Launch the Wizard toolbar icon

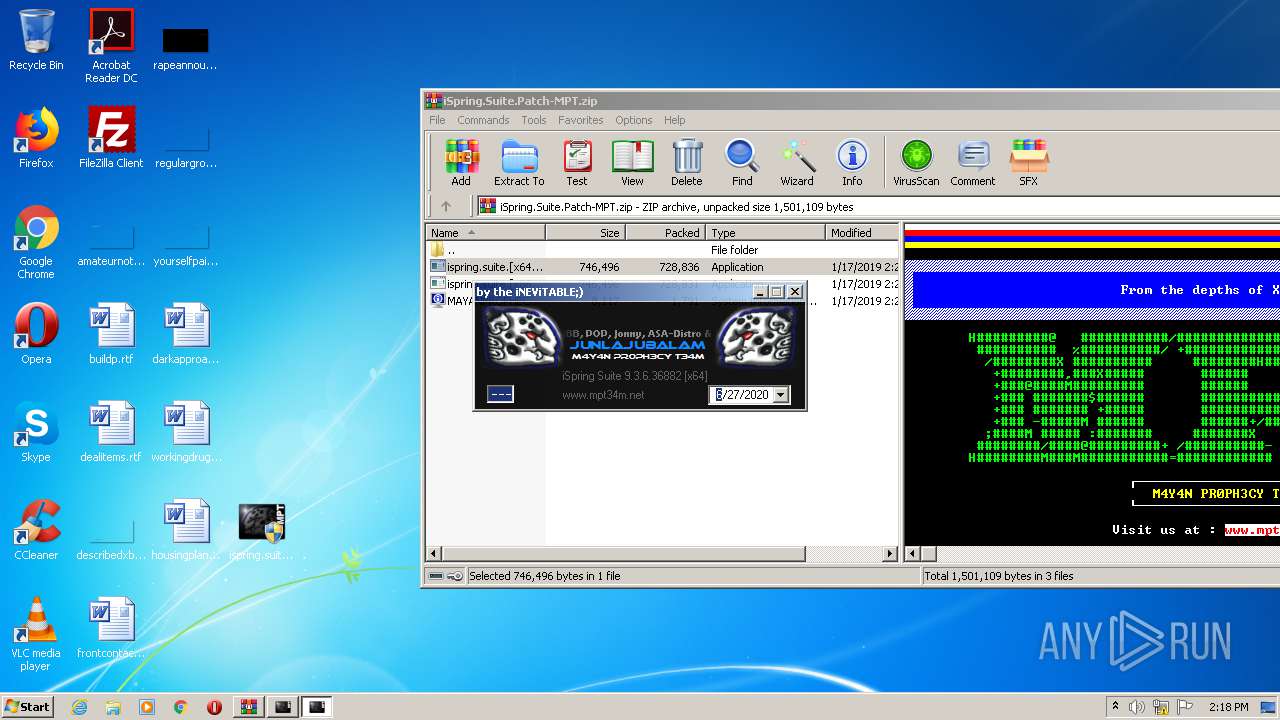[x=797, y=163]
